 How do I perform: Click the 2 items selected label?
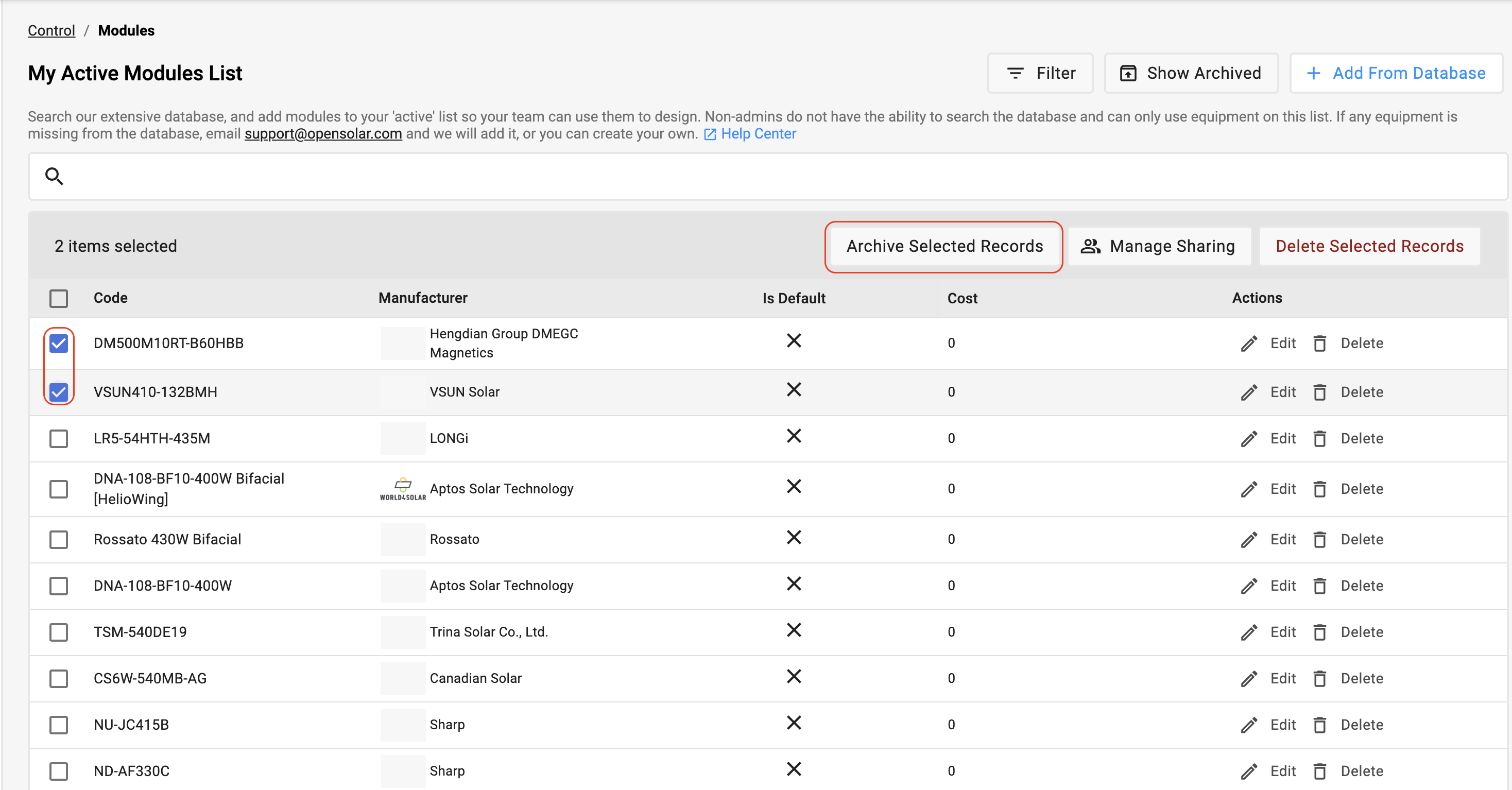click(116, 247)
